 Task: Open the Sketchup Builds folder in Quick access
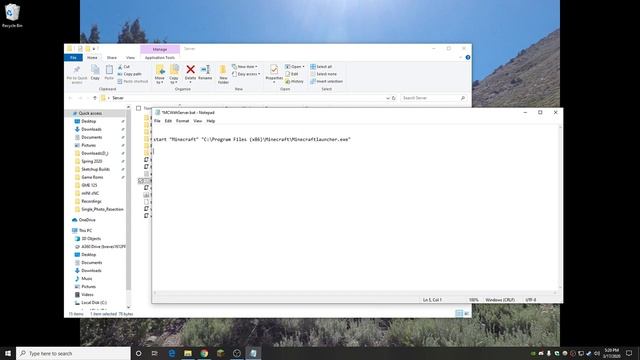pyautogui.click(x=96, y=169)
